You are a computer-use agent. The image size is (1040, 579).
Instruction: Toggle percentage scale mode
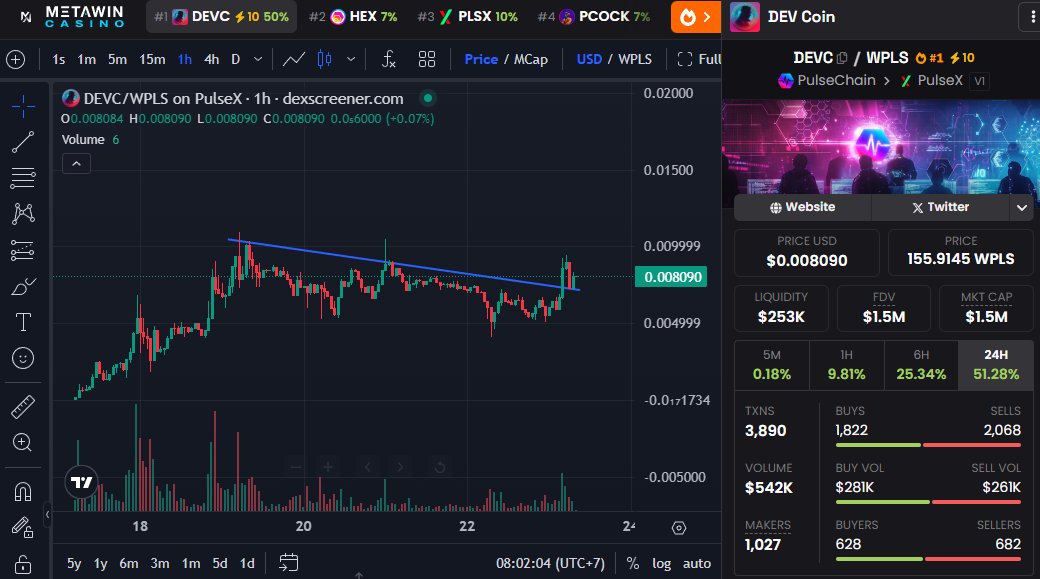click(633, 563)
